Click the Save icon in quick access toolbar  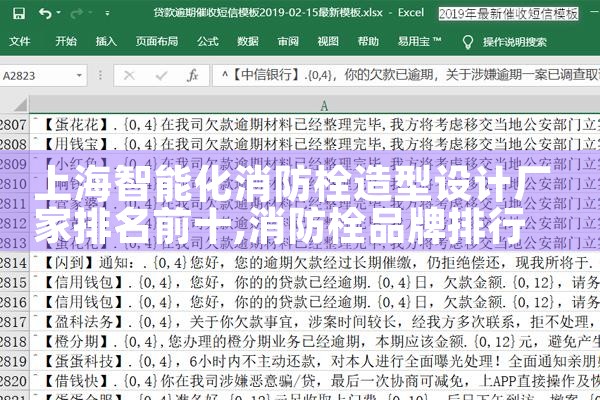pyautogui.click(x=18, y=13)
